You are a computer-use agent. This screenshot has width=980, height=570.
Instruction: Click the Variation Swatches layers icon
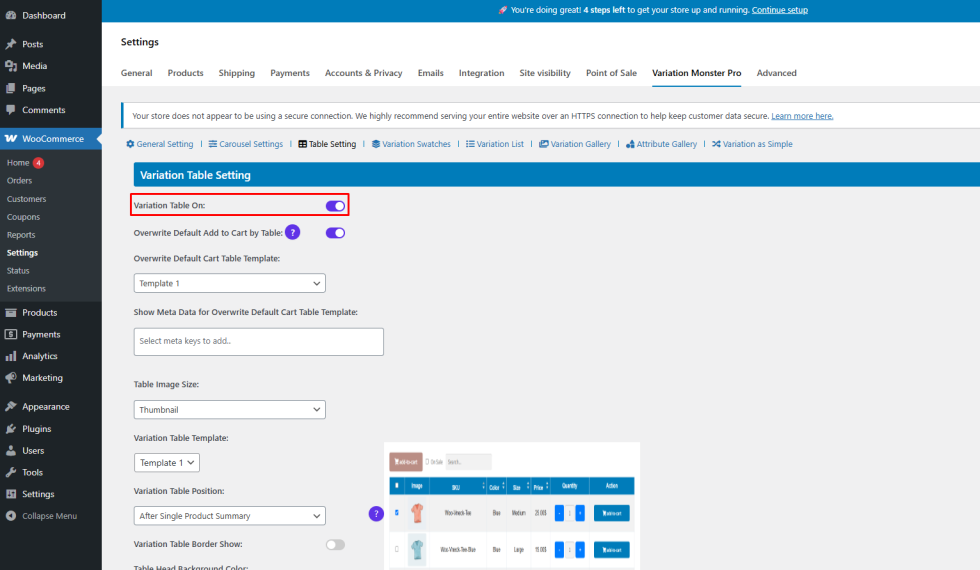(376, 144)
